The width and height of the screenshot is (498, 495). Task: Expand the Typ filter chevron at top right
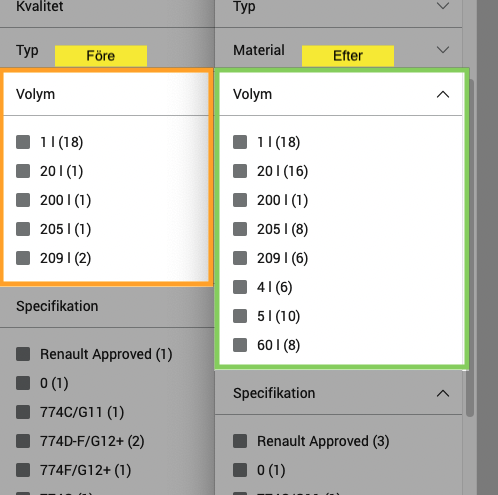443,6
